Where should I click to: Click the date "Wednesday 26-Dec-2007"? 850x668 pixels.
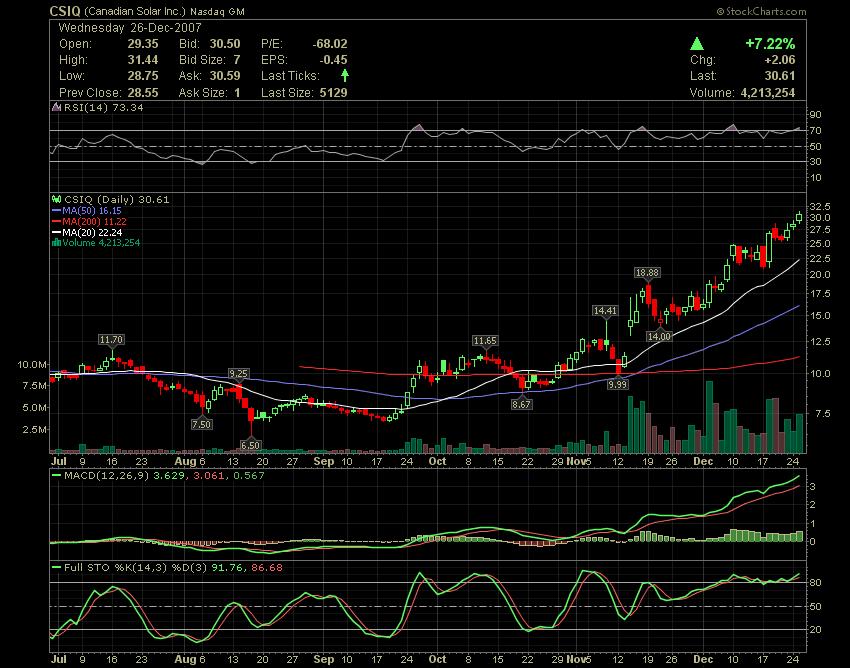130,28
